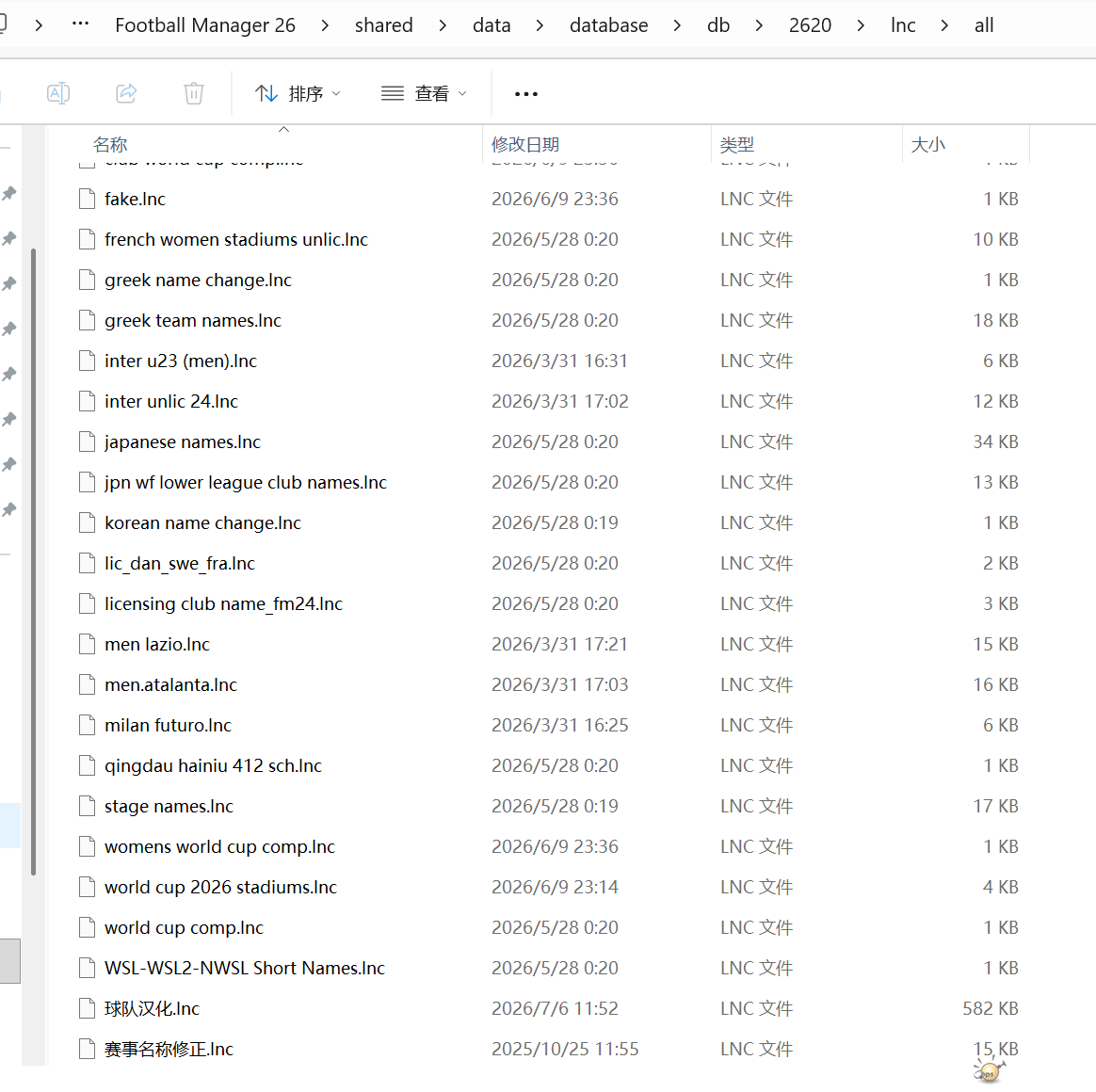Click file icon of men.atalanta.lnc
This screenshot has height=1092, width=1096.
pyautogui.click(x=87, y=685)
